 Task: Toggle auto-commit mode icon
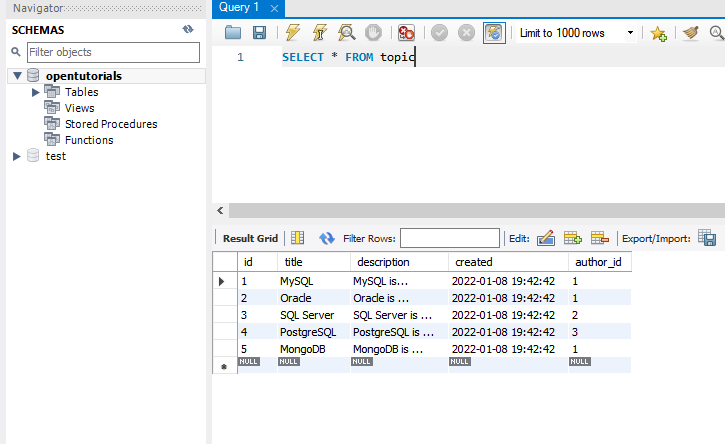tap(494, 33)
